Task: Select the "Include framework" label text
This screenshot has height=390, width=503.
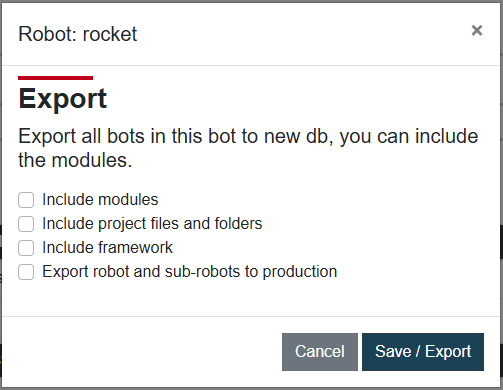Action: (x=107, y=248)
